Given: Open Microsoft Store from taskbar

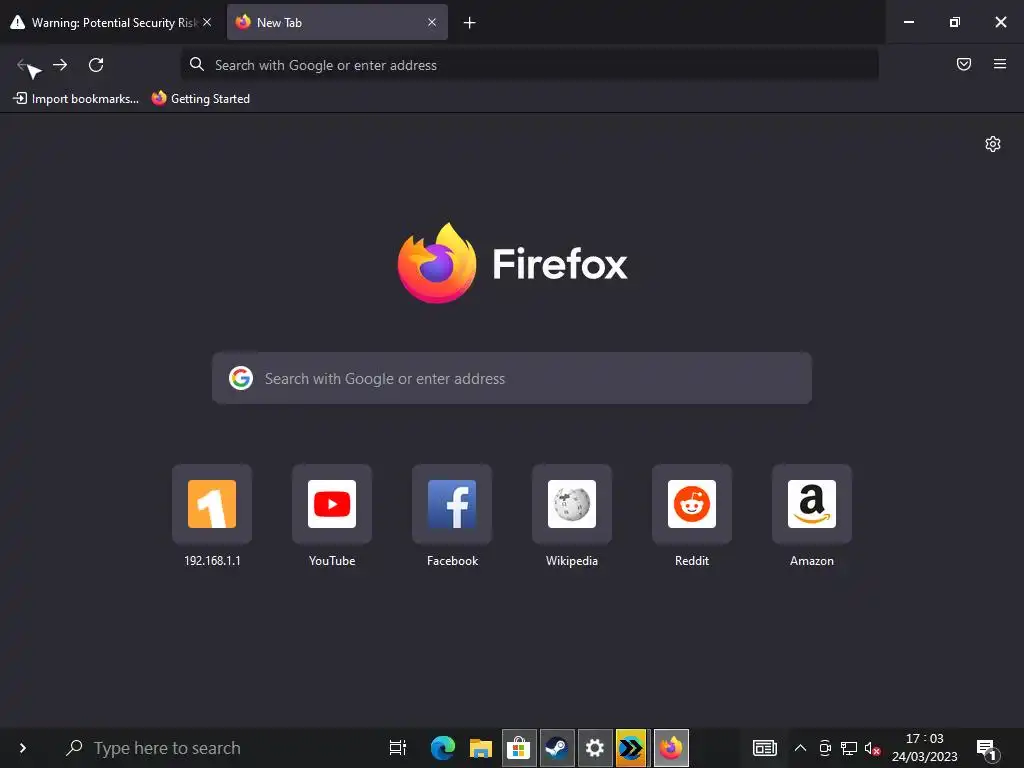Looking at the screenshot, I should [519, 748].
